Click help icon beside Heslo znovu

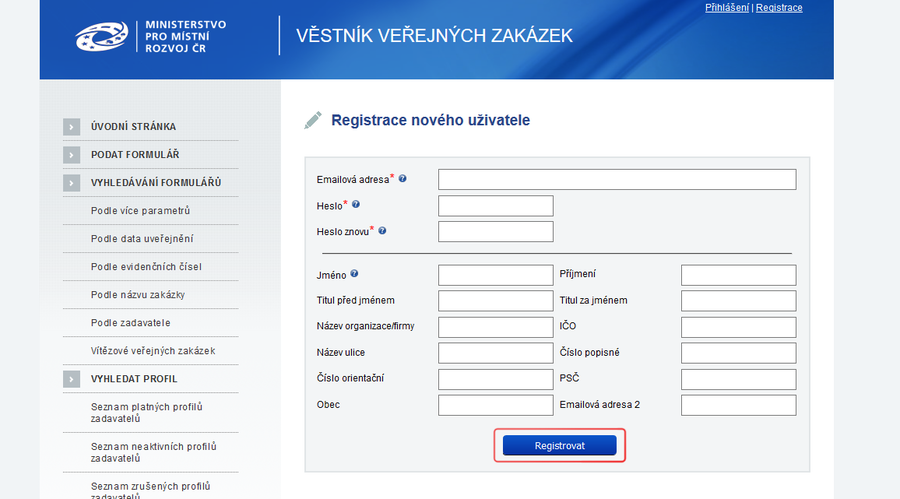382,231
